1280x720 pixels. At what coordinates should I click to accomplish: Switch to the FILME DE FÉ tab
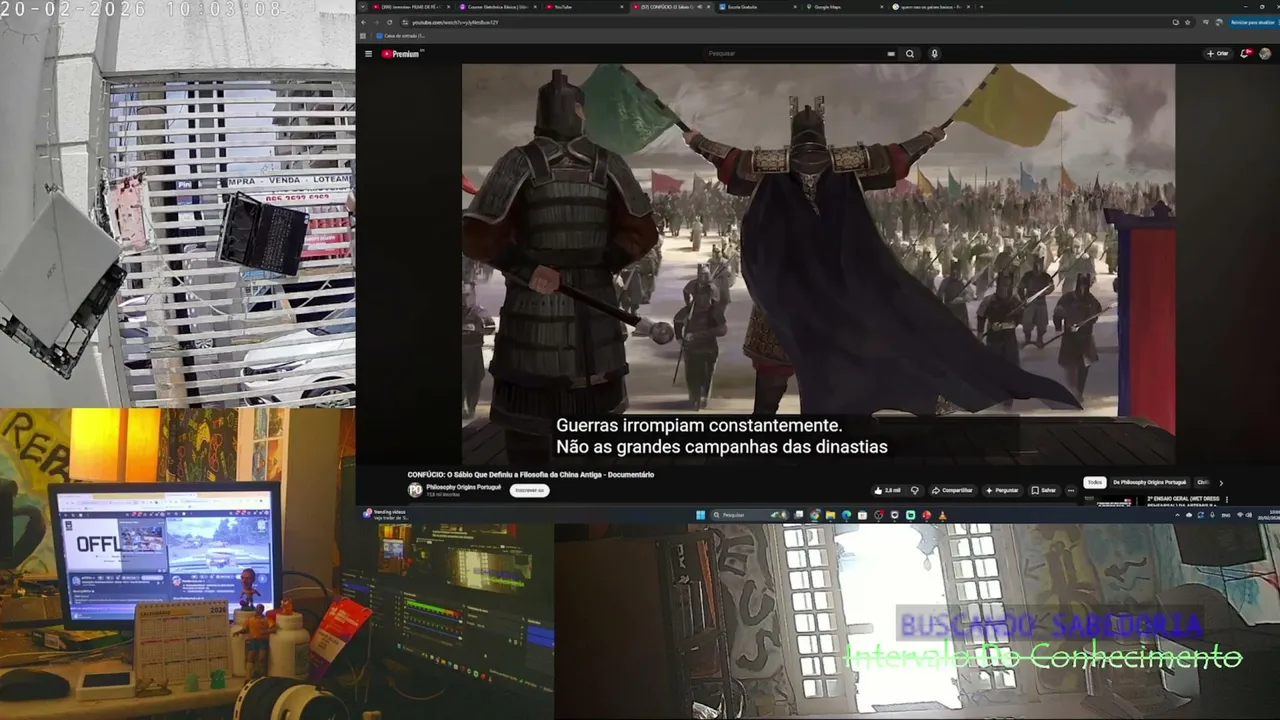click(412, 7)
